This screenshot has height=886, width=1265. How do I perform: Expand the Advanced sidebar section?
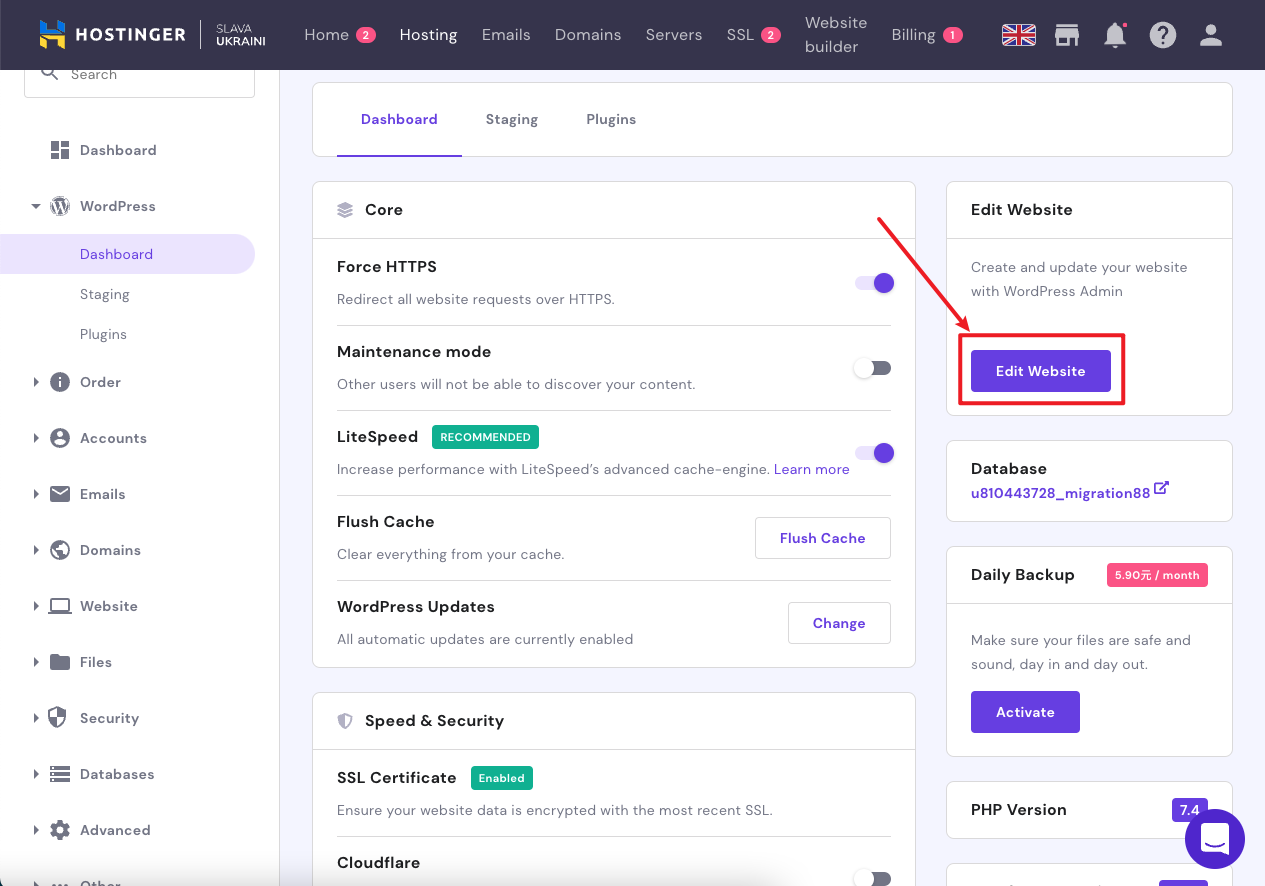(x=36, y=830)
